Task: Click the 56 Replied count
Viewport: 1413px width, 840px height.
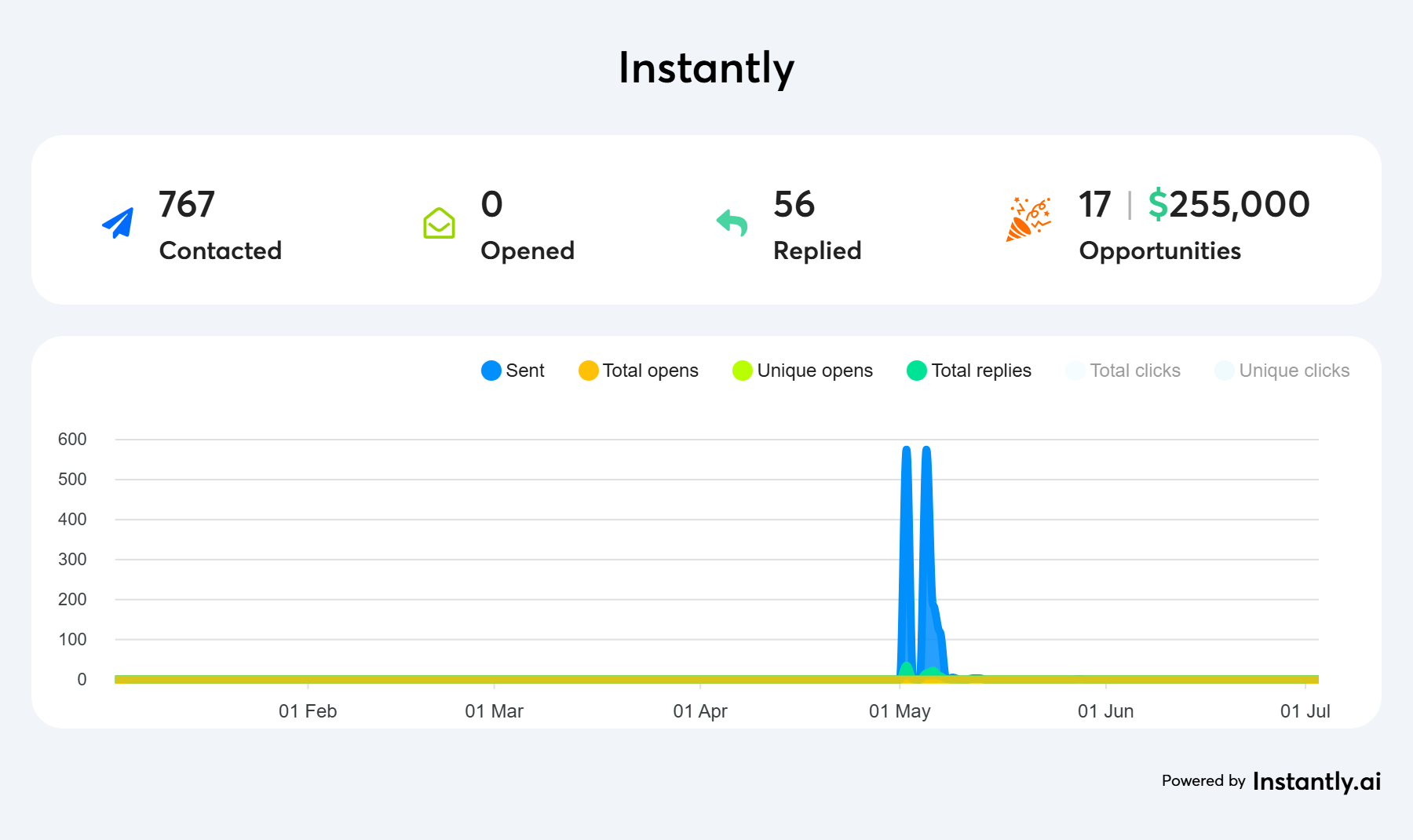Action: coord(794,204)
